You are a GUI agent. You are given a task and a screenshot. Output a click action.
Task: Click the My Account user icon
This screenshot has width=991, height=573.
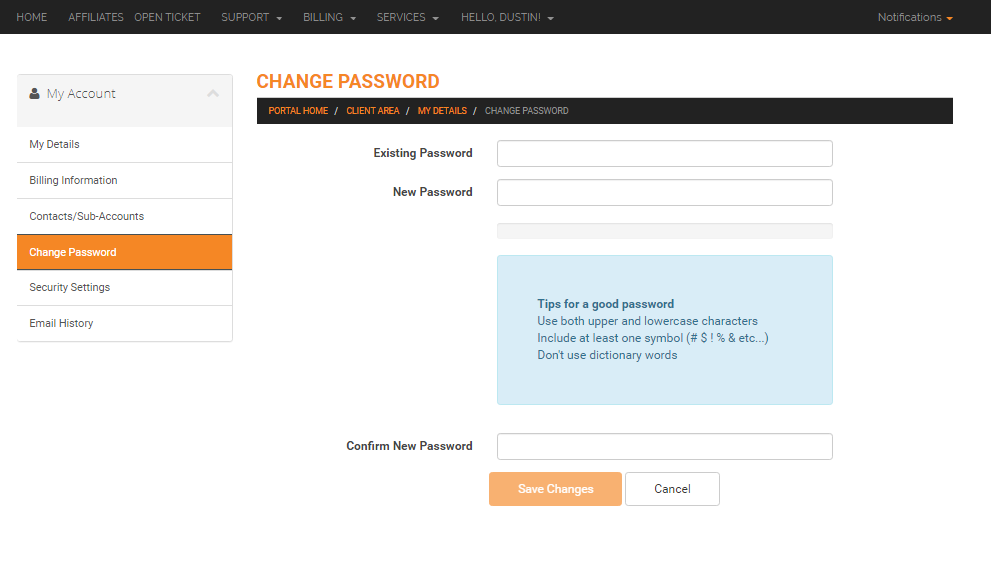pyautogui.click(x=35, y=93)
